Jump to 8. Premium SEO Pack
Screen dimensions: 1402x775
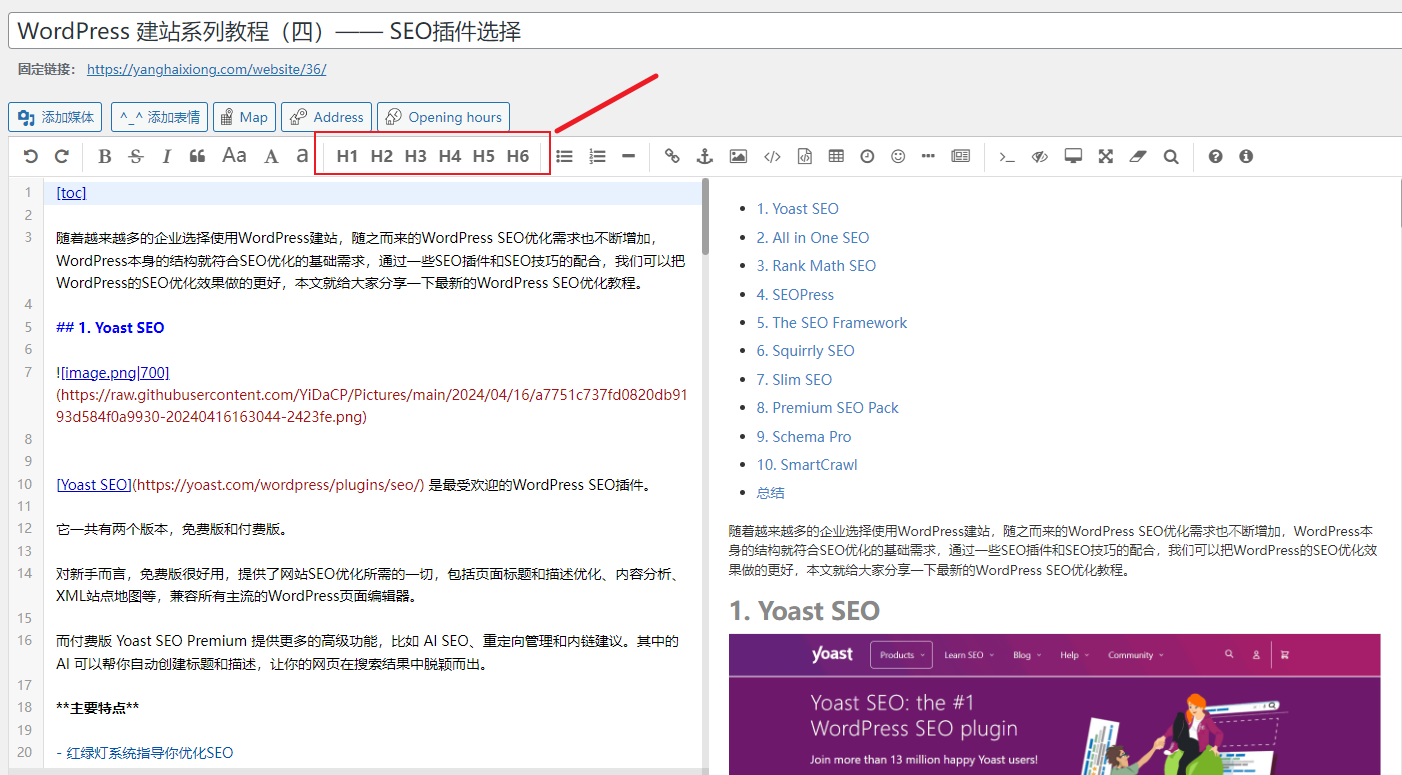point(827,407)
